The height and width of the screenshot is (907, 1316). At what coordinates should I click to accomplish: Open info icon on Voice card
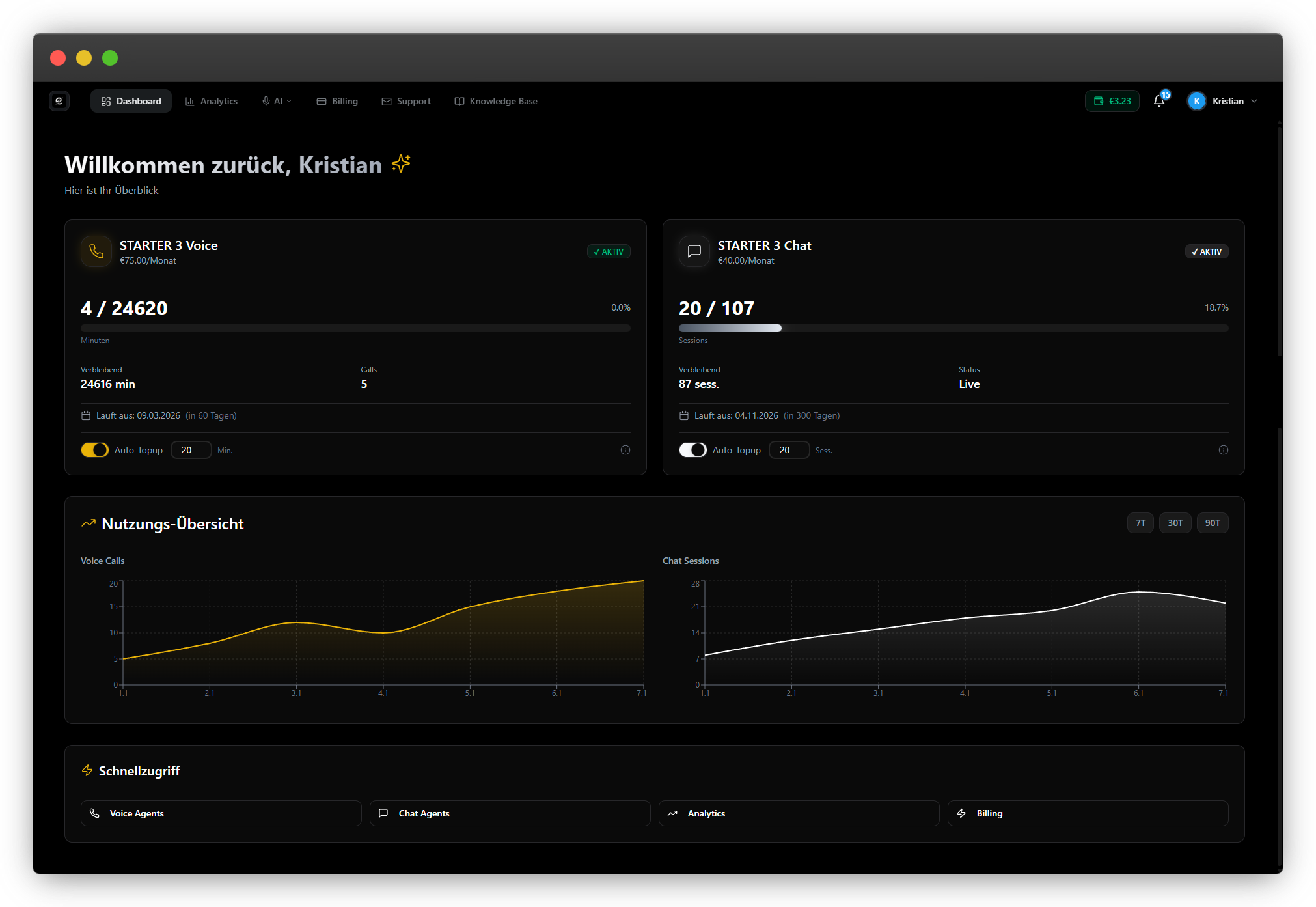[625, 450]
